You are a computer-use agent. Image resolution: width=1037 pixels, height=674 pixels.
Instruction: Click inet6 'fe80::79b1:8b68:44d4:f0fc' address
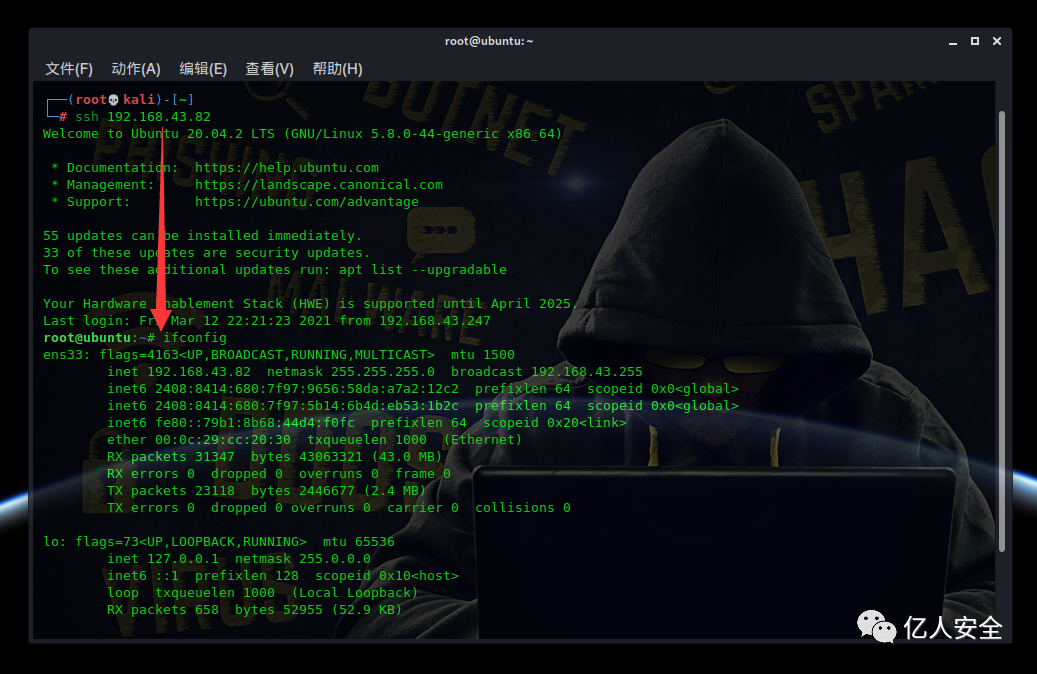point(255,423)
